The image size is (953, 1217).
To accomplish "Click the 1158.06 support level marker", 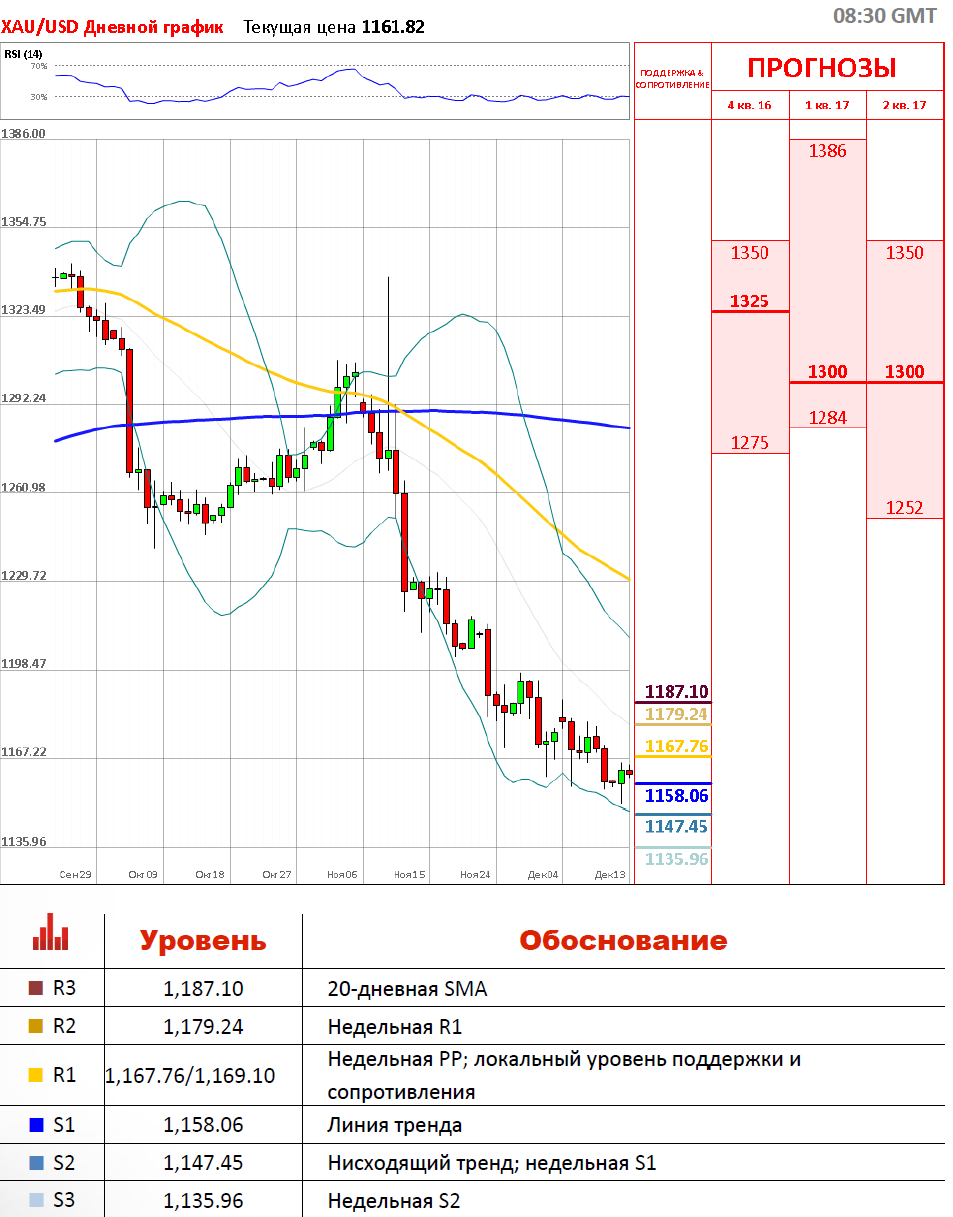I will (x=676, y=796).
